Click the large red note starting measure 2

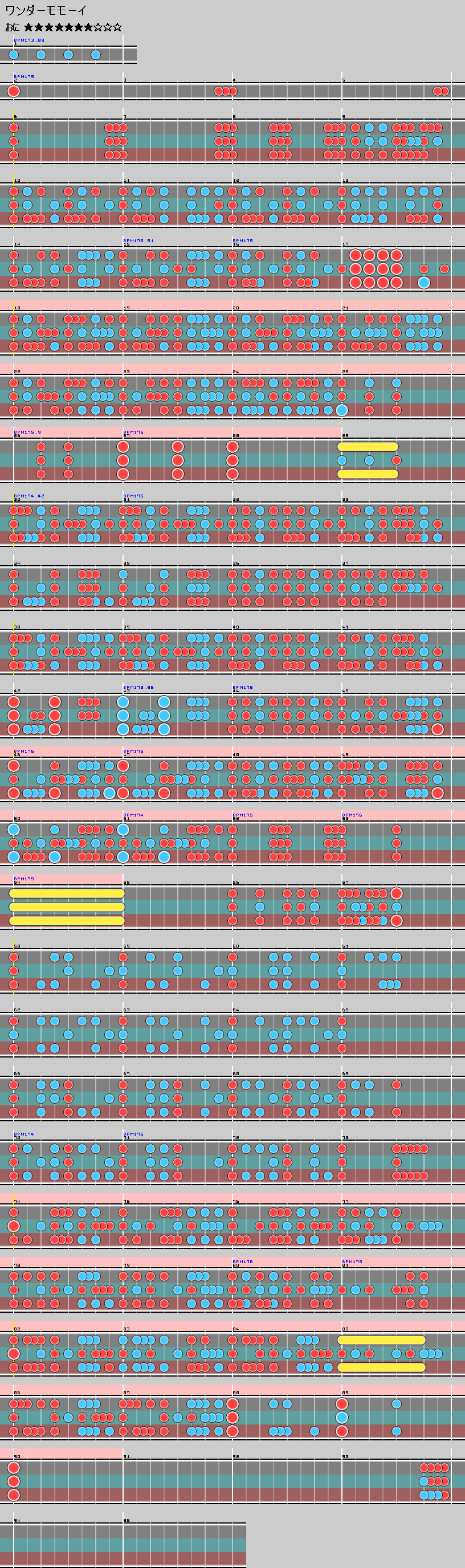point(13,91)
